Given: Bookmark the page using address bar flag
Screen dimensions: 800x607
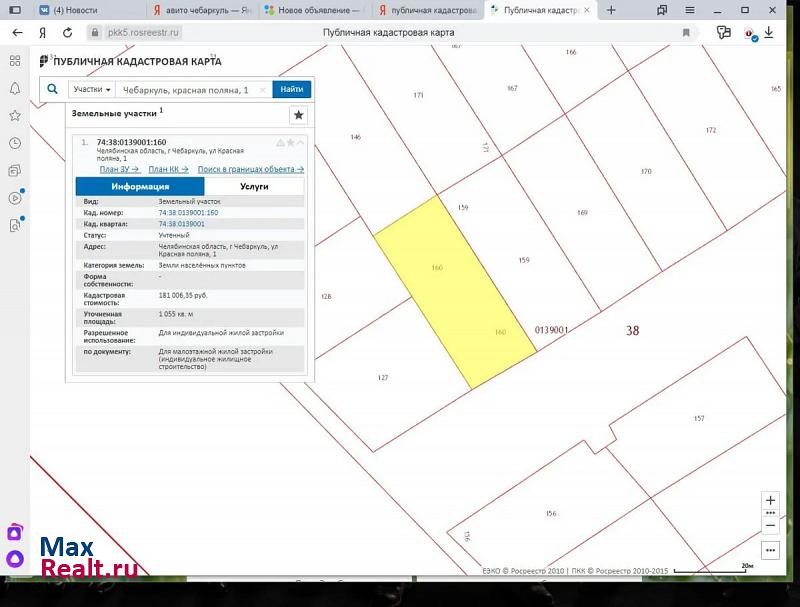Looking at the screenshot, I should [x=686, y=32].
